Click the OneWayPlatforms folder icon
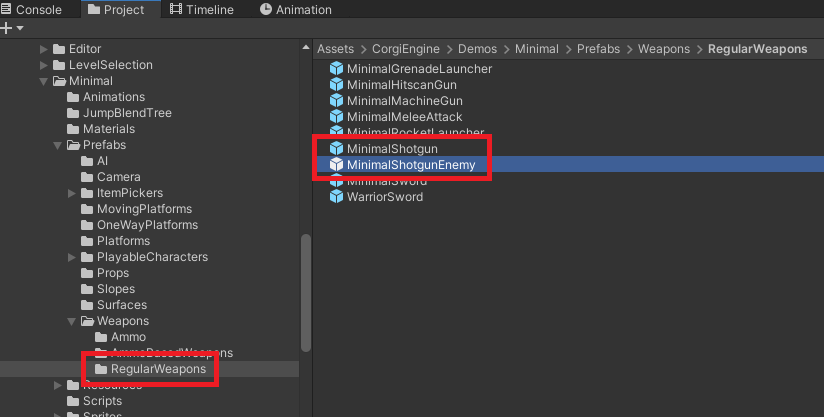 tap(87, 225)
